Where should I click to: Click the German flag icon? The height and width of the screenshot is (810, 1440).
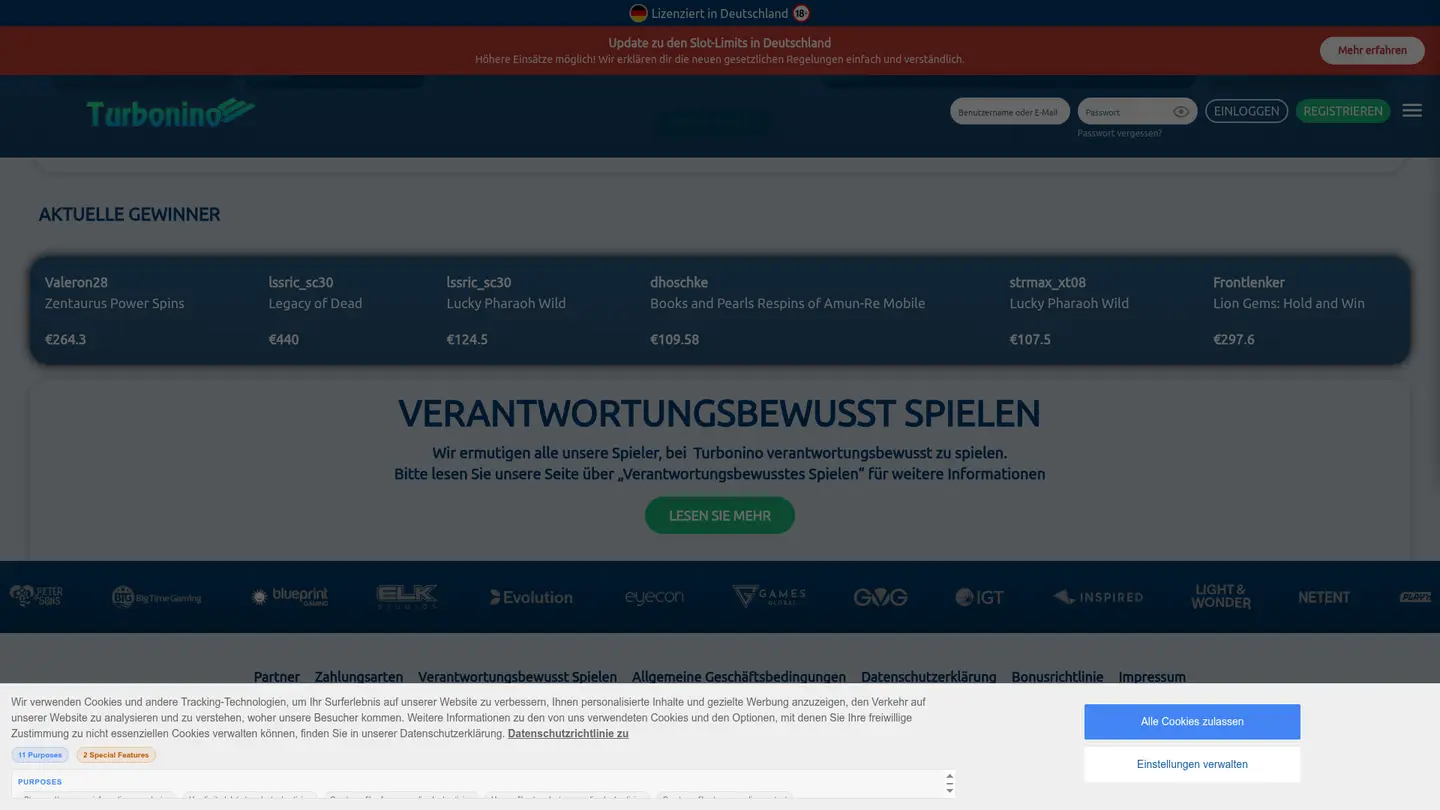pyautogui.click(x=638, y=13)
